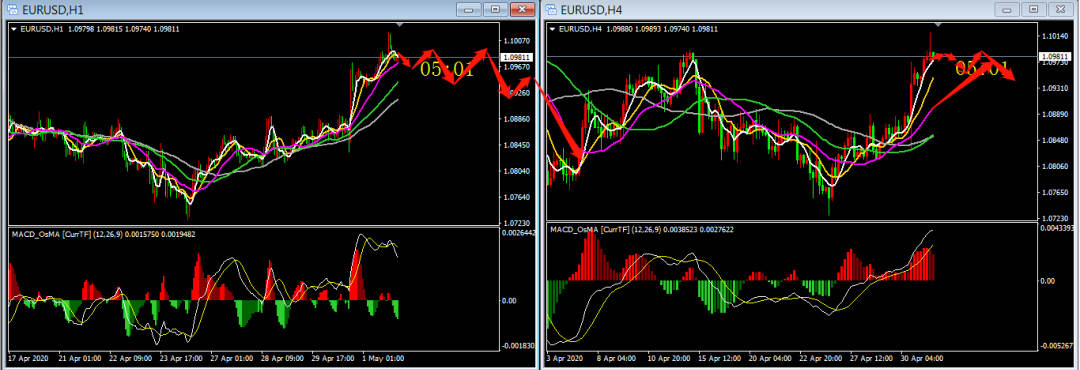The width and height of the screenshot is (1080, 370).
Task: Click the 1 May 01:00 time label
Action: click(382, 358)
